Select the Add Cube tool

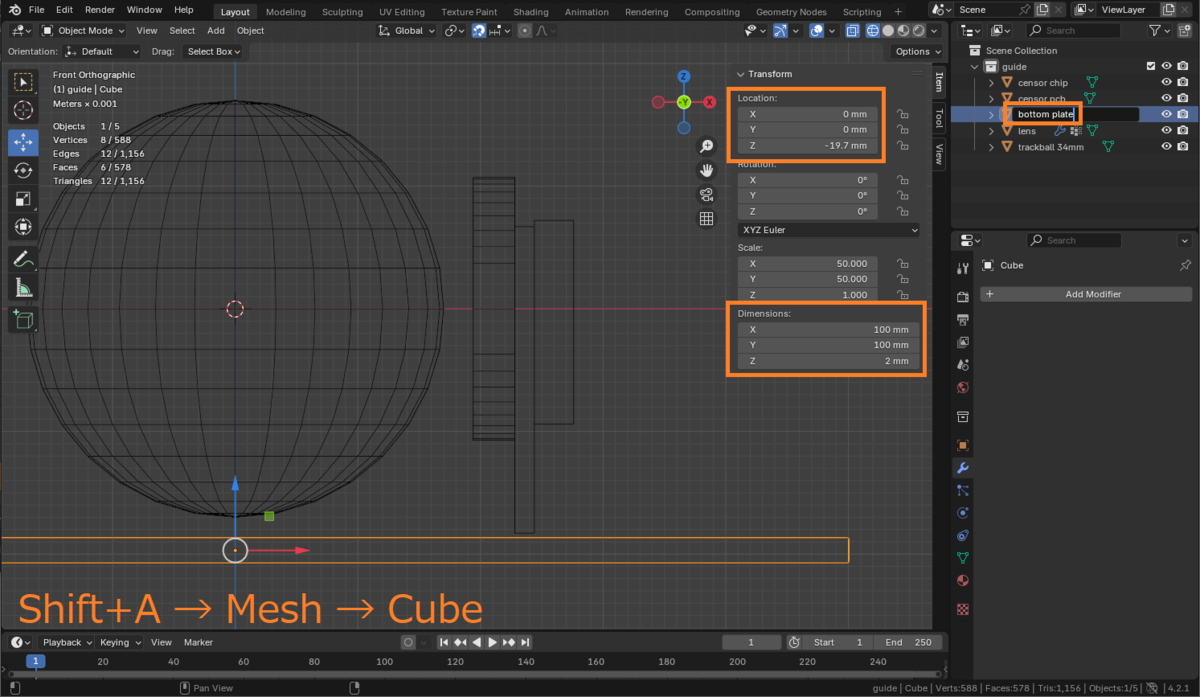(24, 320)
